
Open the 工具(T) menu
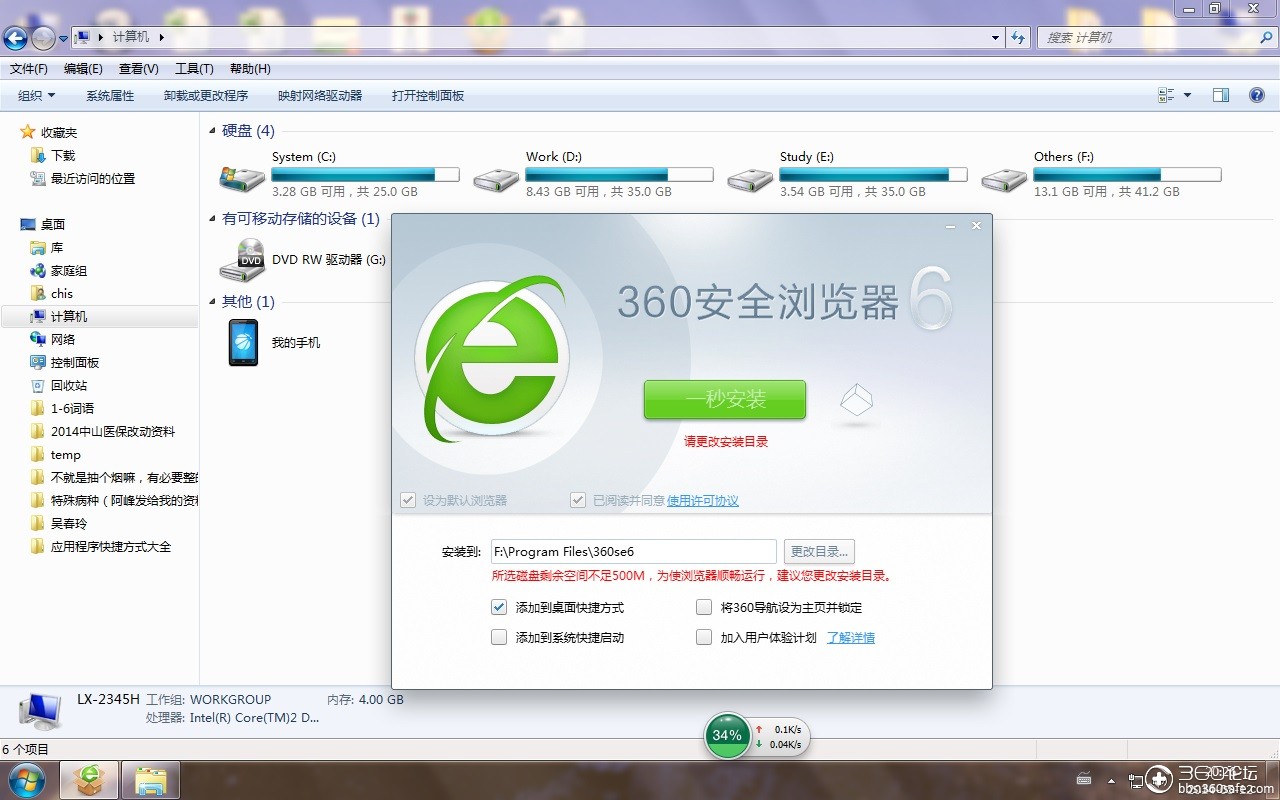coord(194,69)
